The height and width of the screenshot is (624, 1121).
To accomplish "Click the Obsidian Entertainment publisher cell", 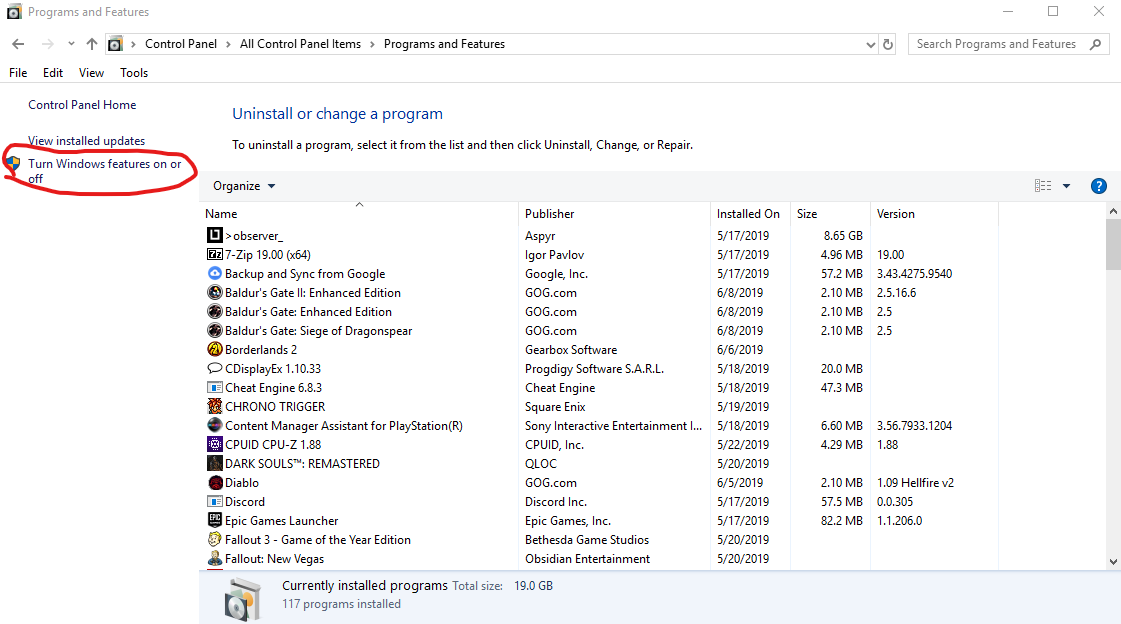I will (587, 558).
